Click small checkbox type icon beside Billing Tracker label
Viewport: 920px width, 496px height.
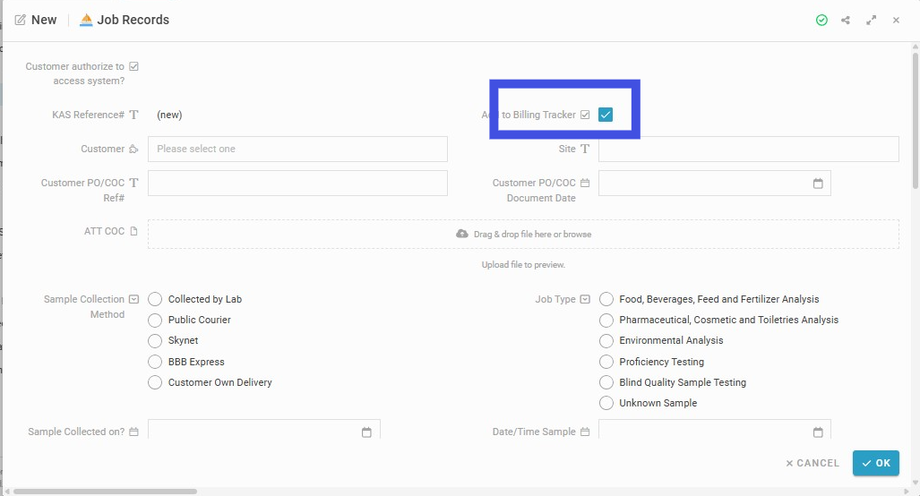[x=585, y=114]
